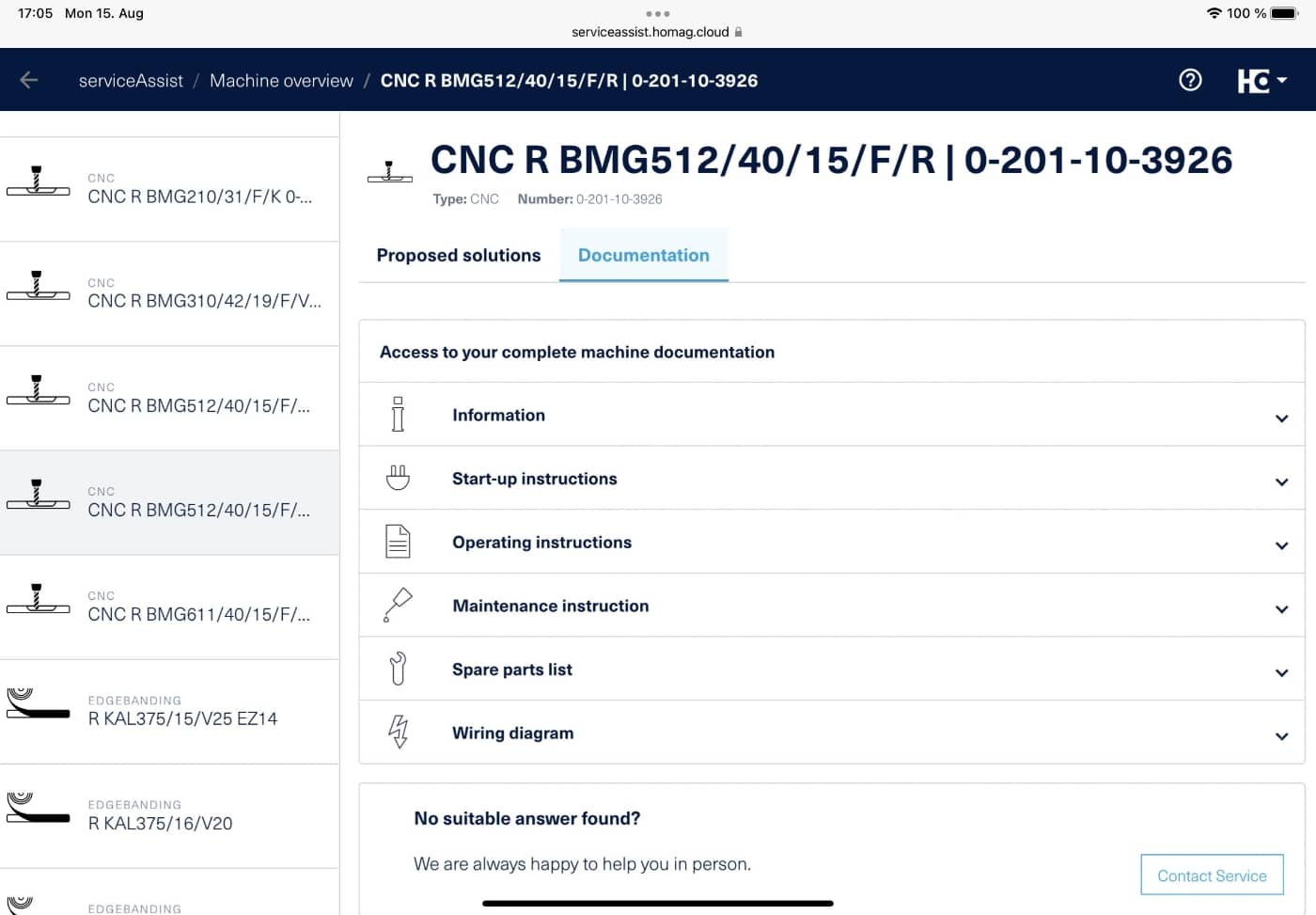Select R KAL375/15/V25 EZ14 machine
This screenshot has width=1316, height=915.
(x=169, y=711)
